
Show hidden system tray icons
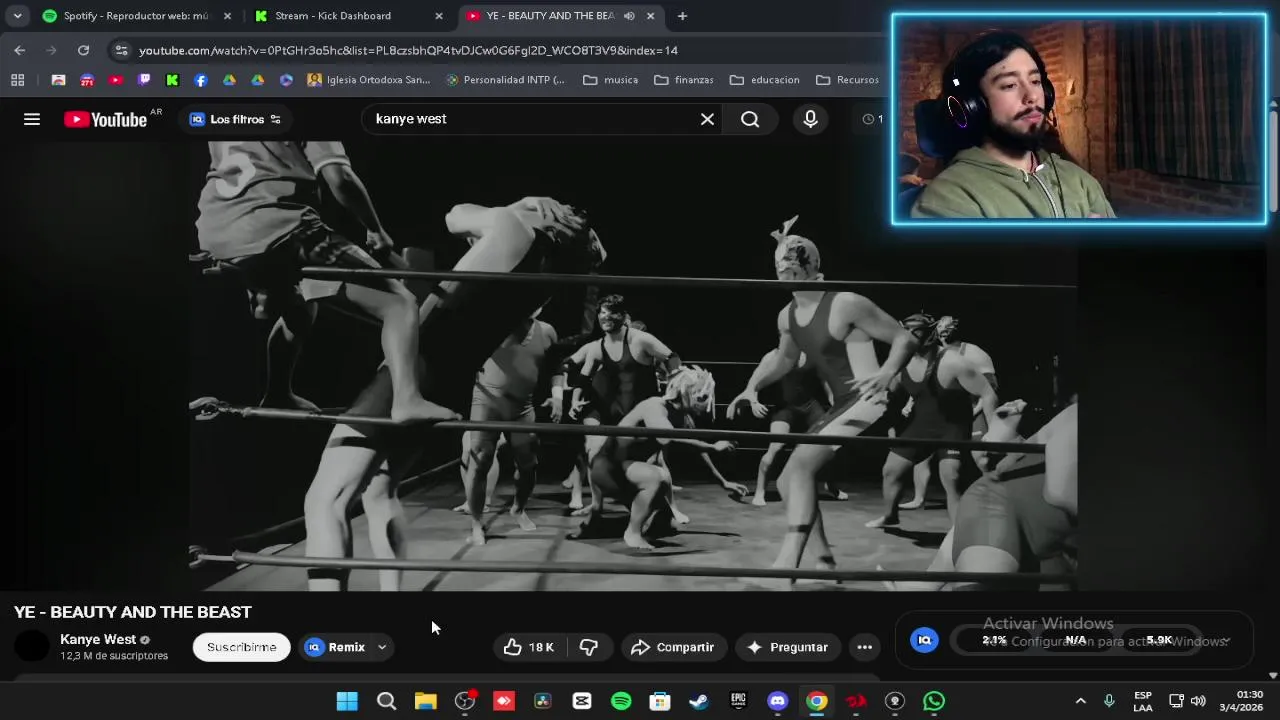tap(1080, 701)
